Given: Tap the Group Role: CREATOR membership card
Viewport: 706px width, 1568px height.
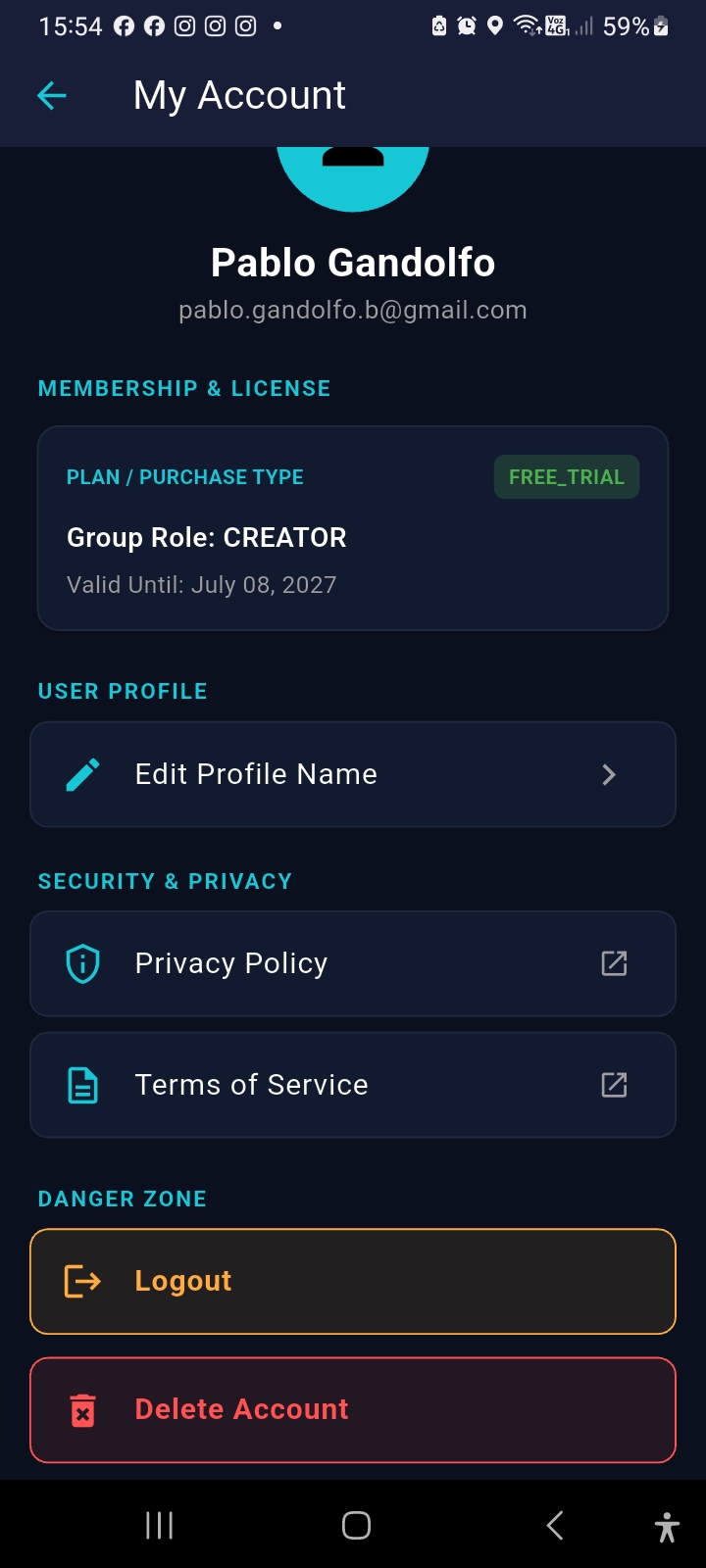Looking at the screenshot, I should click(x=353, y=528).
